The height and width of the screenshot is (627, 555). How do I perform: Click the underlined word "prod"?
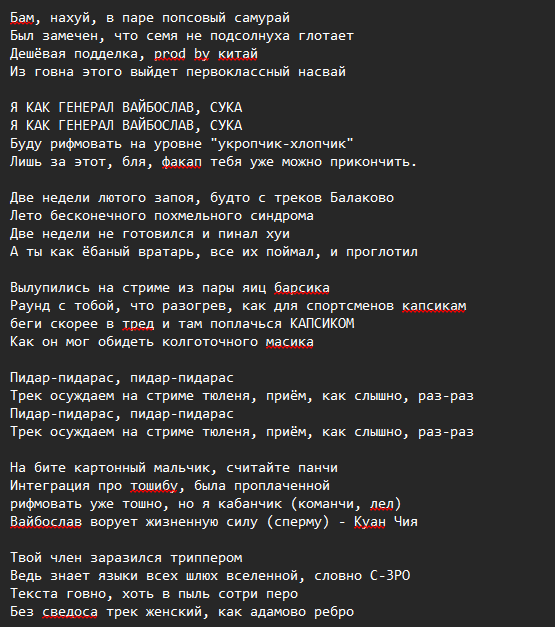[x=170, y=54]
